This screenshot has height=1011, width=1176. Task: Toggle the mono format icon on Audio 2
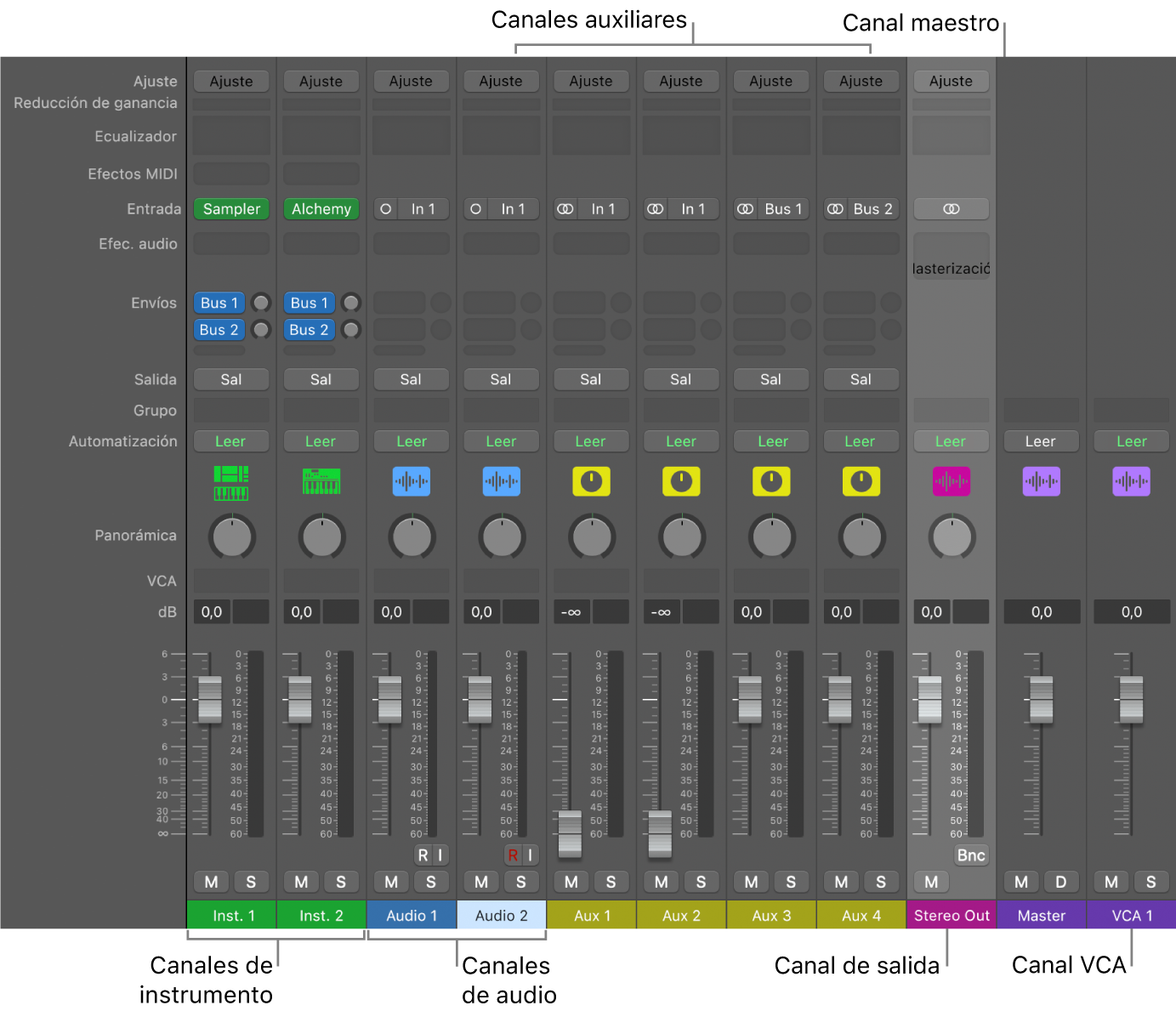[x=476, y=209]
